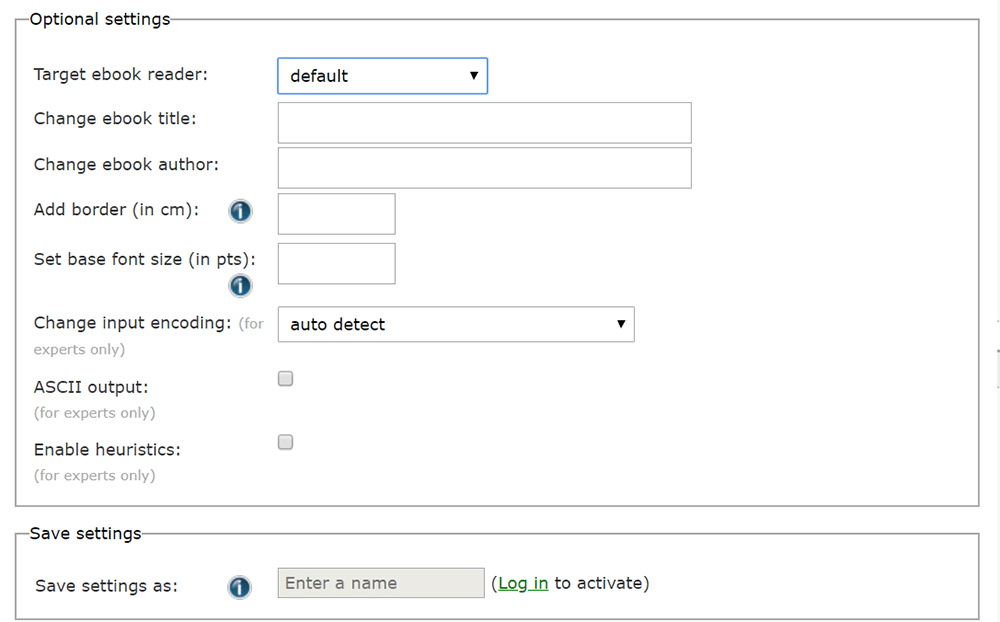Click the 'Target ebook reader:' label text

[121, 75]
